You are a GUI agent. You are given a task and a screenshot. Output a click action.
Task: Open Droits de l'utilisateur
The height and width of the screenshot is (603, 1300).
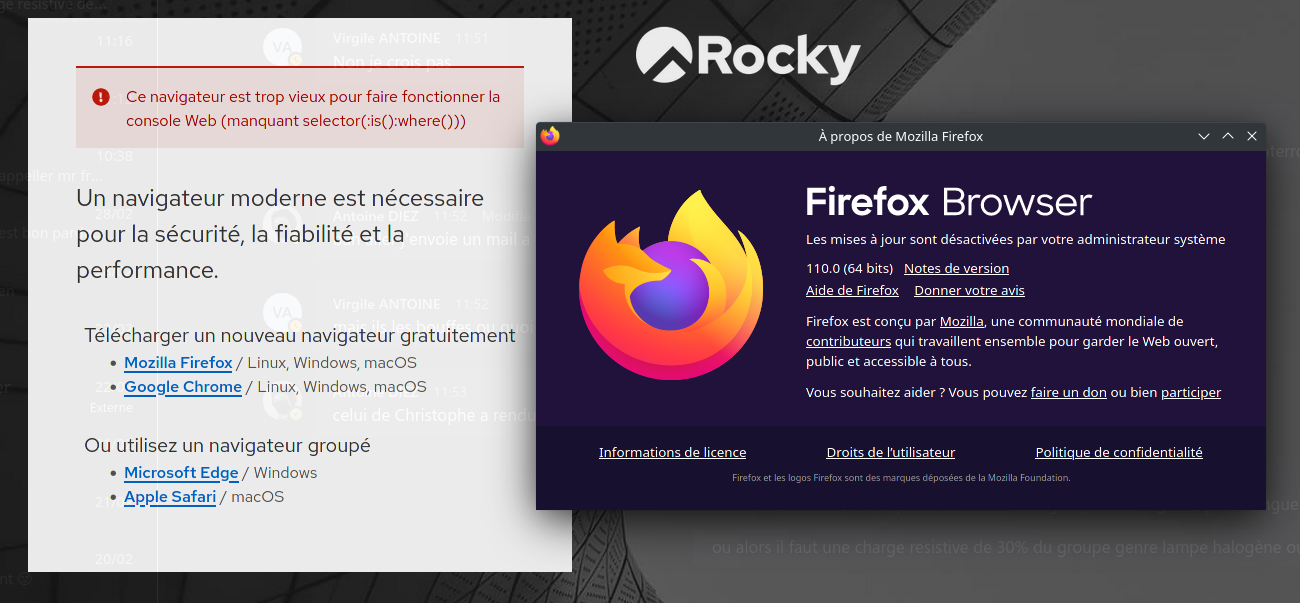(x=891, y=452)
